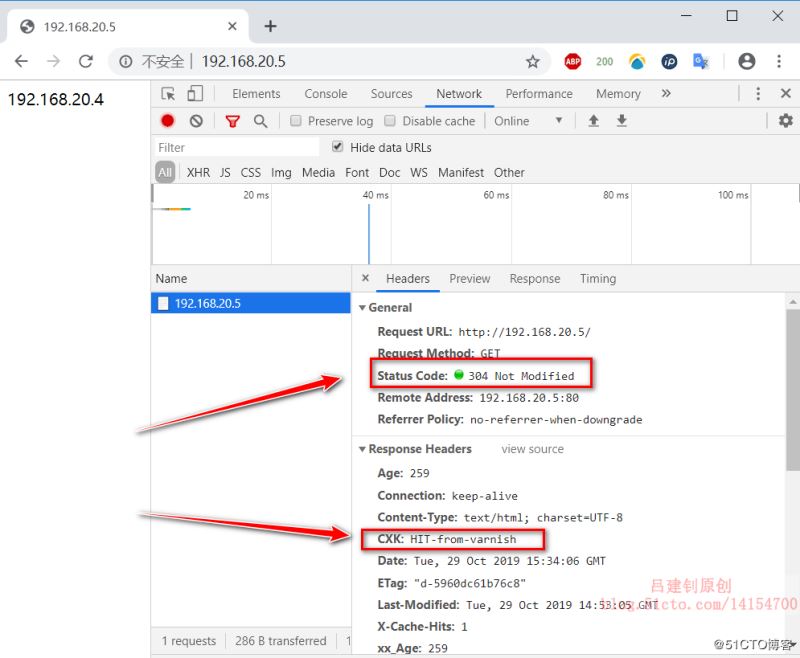Clear the network requests log

196,121
